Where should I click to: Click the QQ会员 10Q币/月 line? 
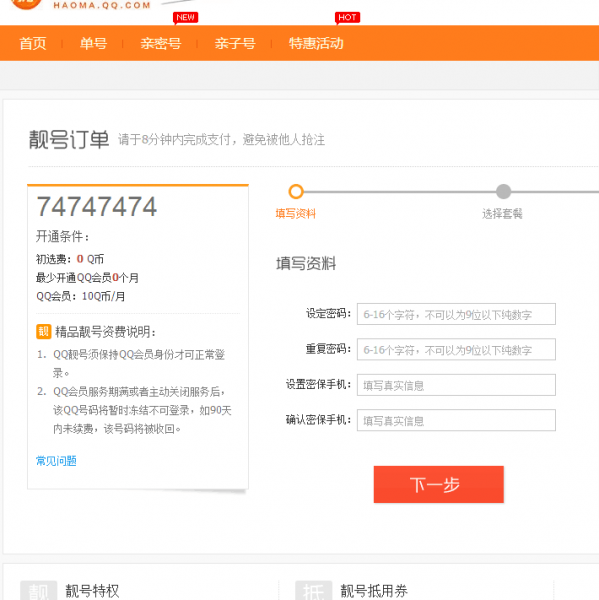pos(81,296)
